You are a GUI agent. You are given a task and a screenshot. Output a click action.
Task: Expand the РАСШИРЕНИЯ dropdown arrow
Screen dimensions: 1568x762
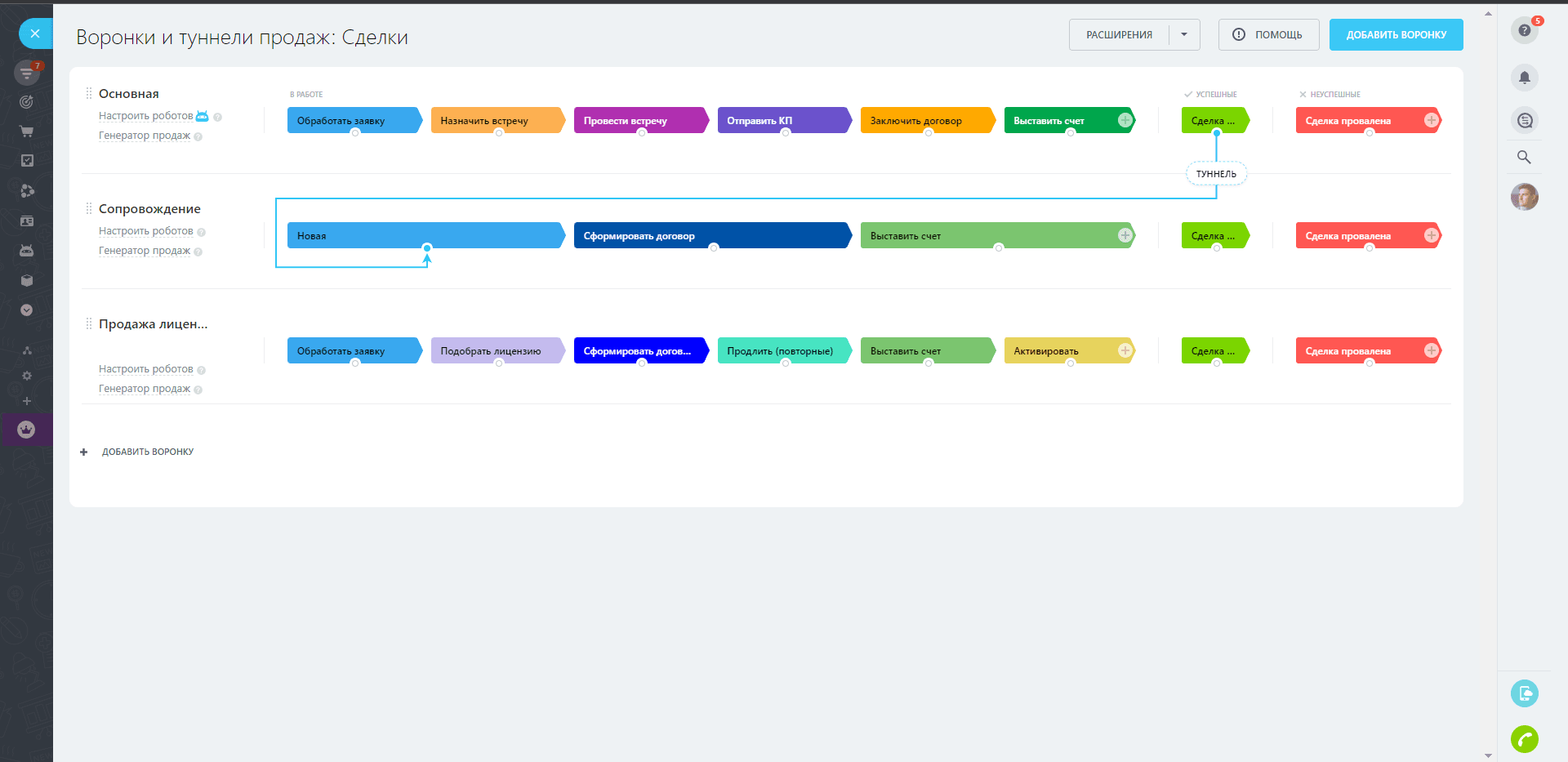(x=1184, y=34)
